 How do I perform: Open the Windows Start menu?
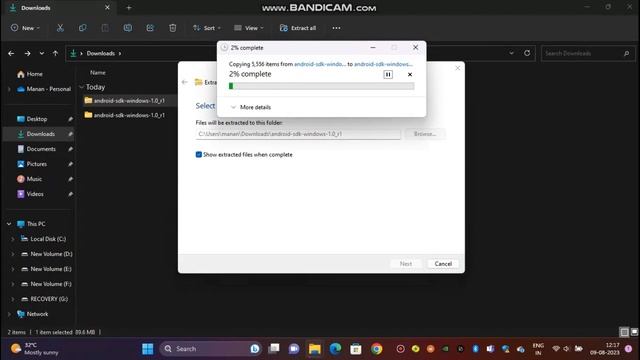[x=148, y=349]
